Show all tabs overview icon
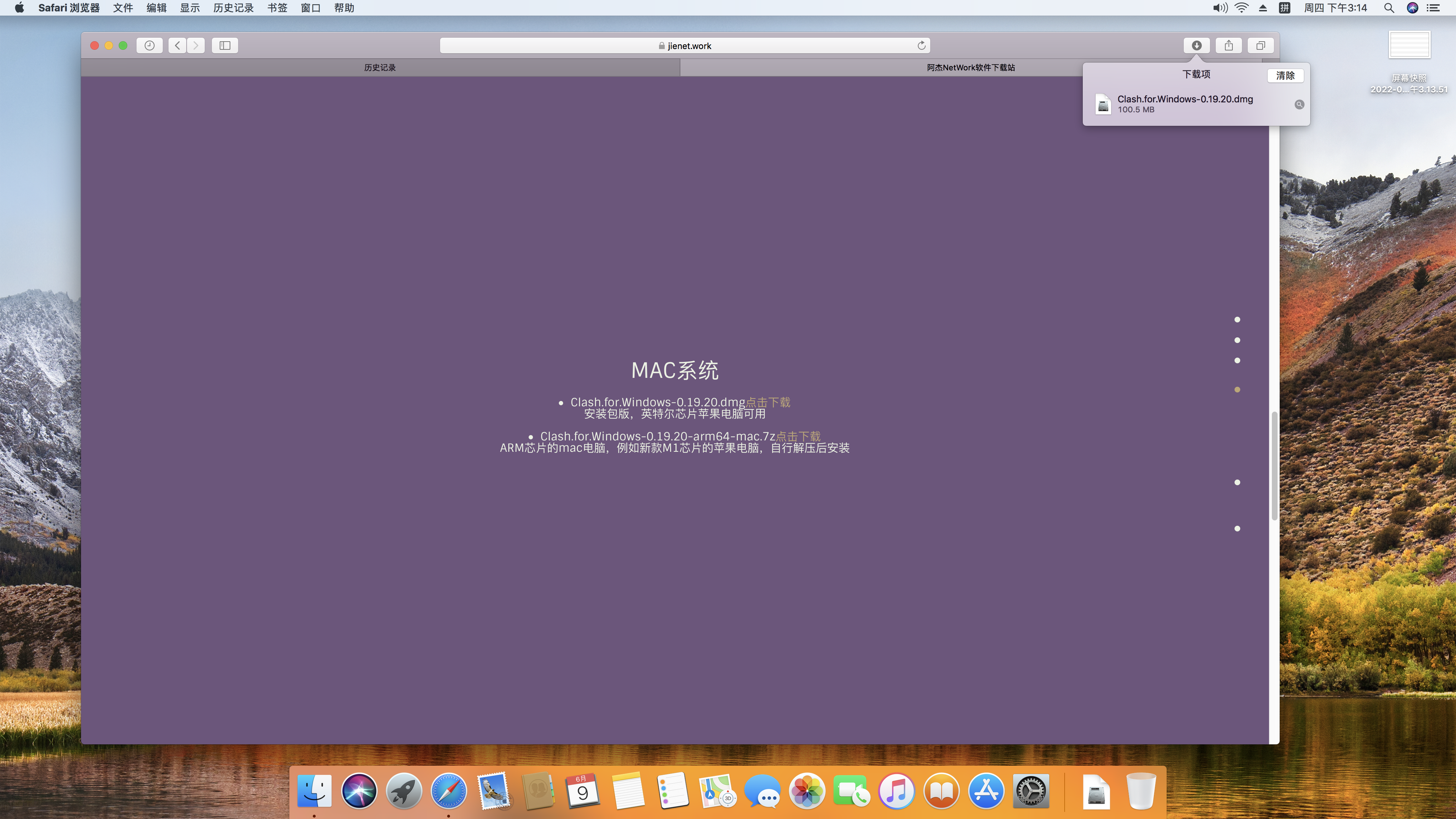 click(1261, 45)
